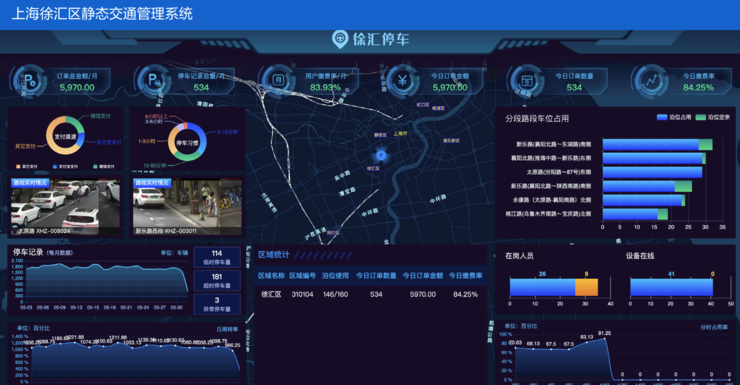The height and width of the screenshot is (385, 740).
Task: Click the 上海徐汇区静态交通管理系统 header title
Action: 102,14
